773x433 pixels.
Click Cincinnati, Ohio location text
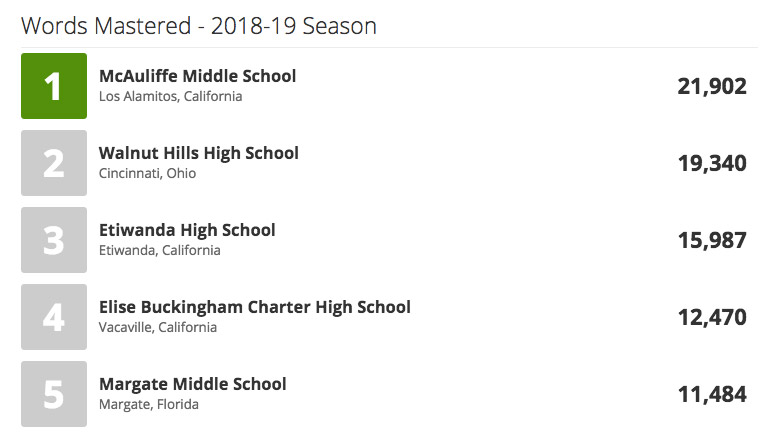147,174
